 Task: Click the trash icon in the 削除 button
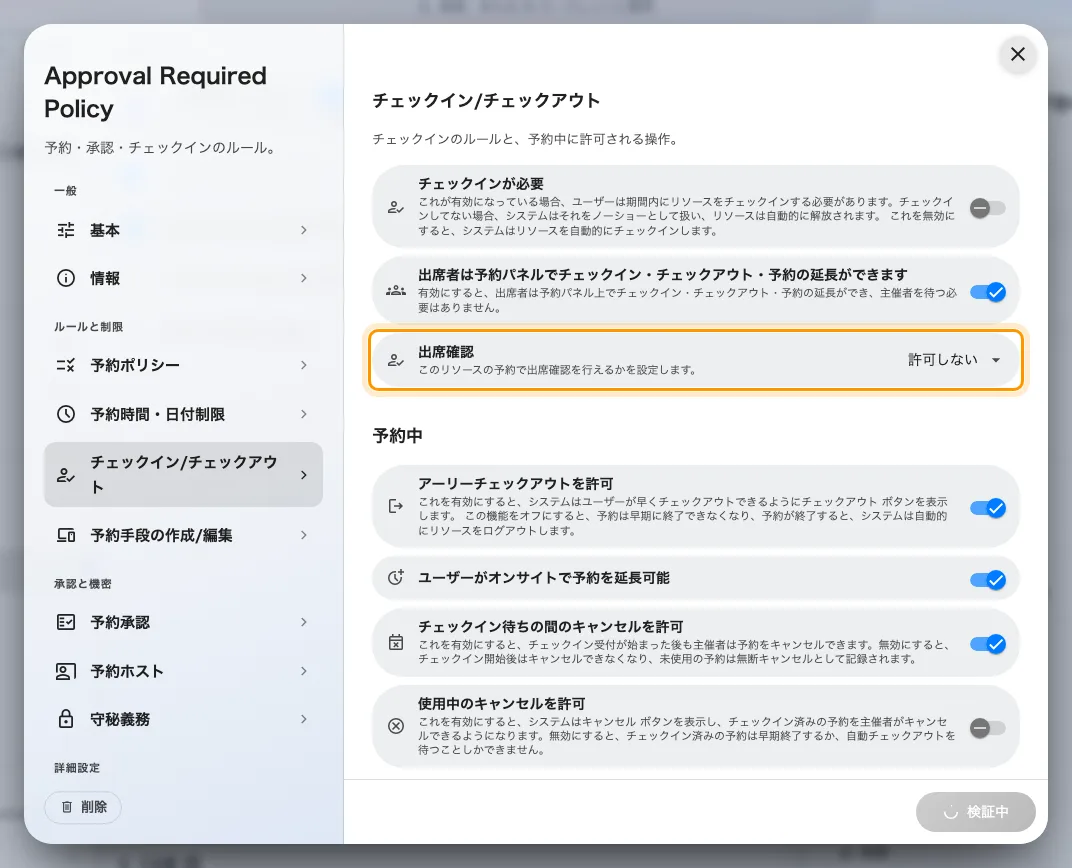[67, 807]
